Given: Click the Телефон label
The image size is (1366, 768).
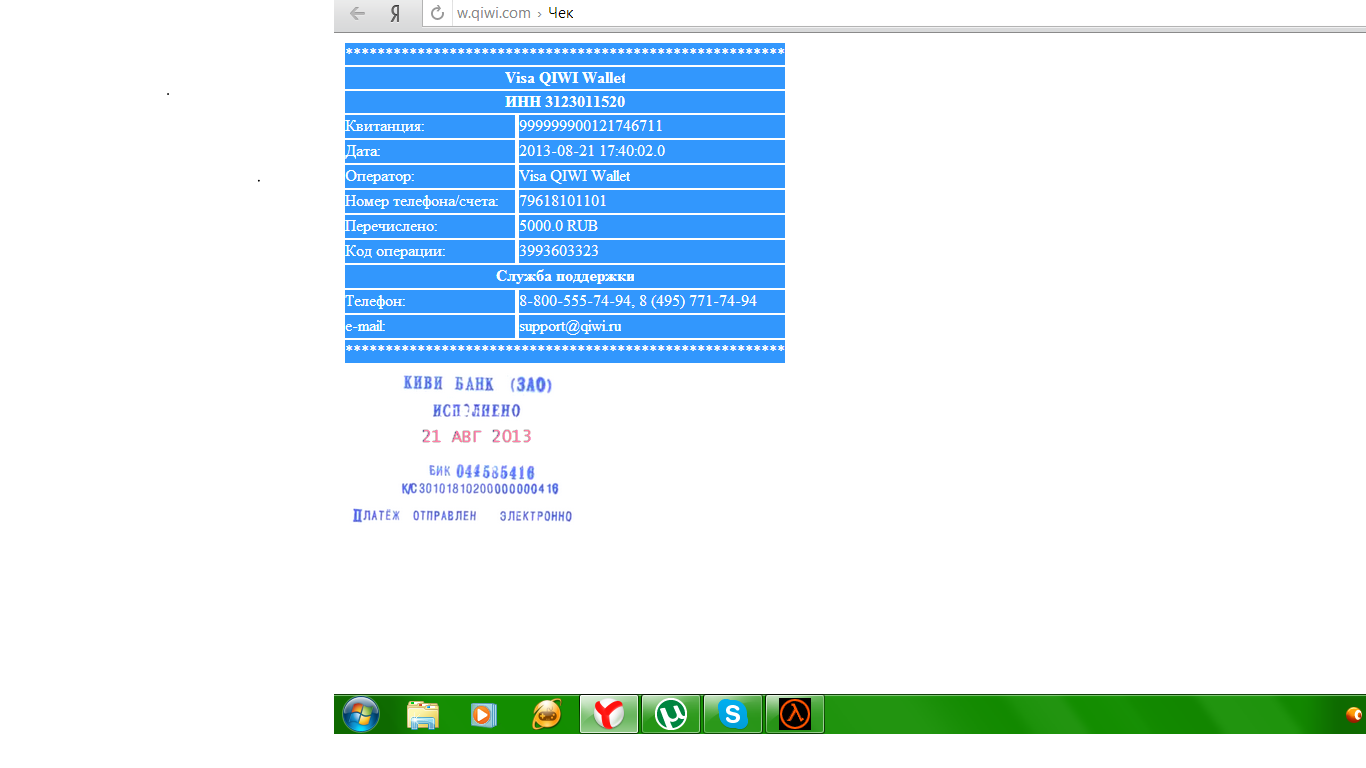Looking at the screenshot, I should click(x=375, y=301).
